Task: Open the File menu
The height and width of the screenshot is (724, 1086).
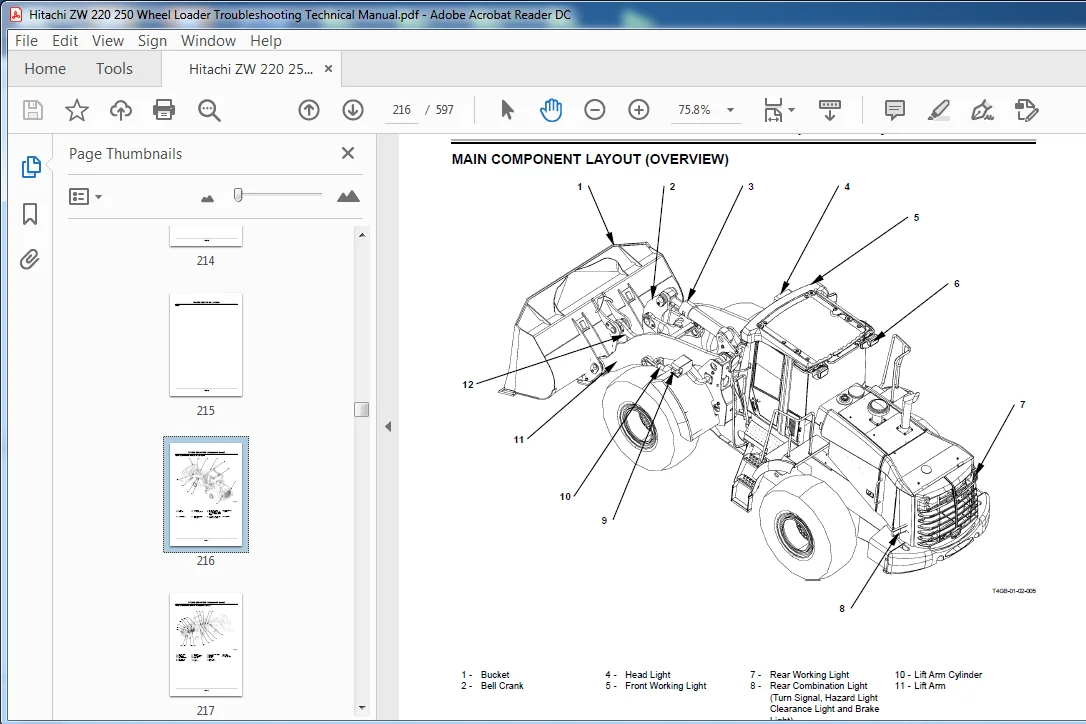Action: point(26,41)
